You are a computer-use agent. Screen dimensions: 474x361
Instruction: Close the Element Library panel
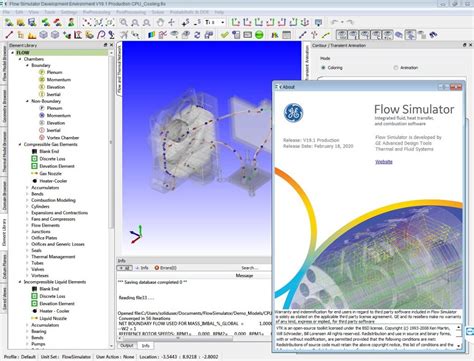pos(111,45)
